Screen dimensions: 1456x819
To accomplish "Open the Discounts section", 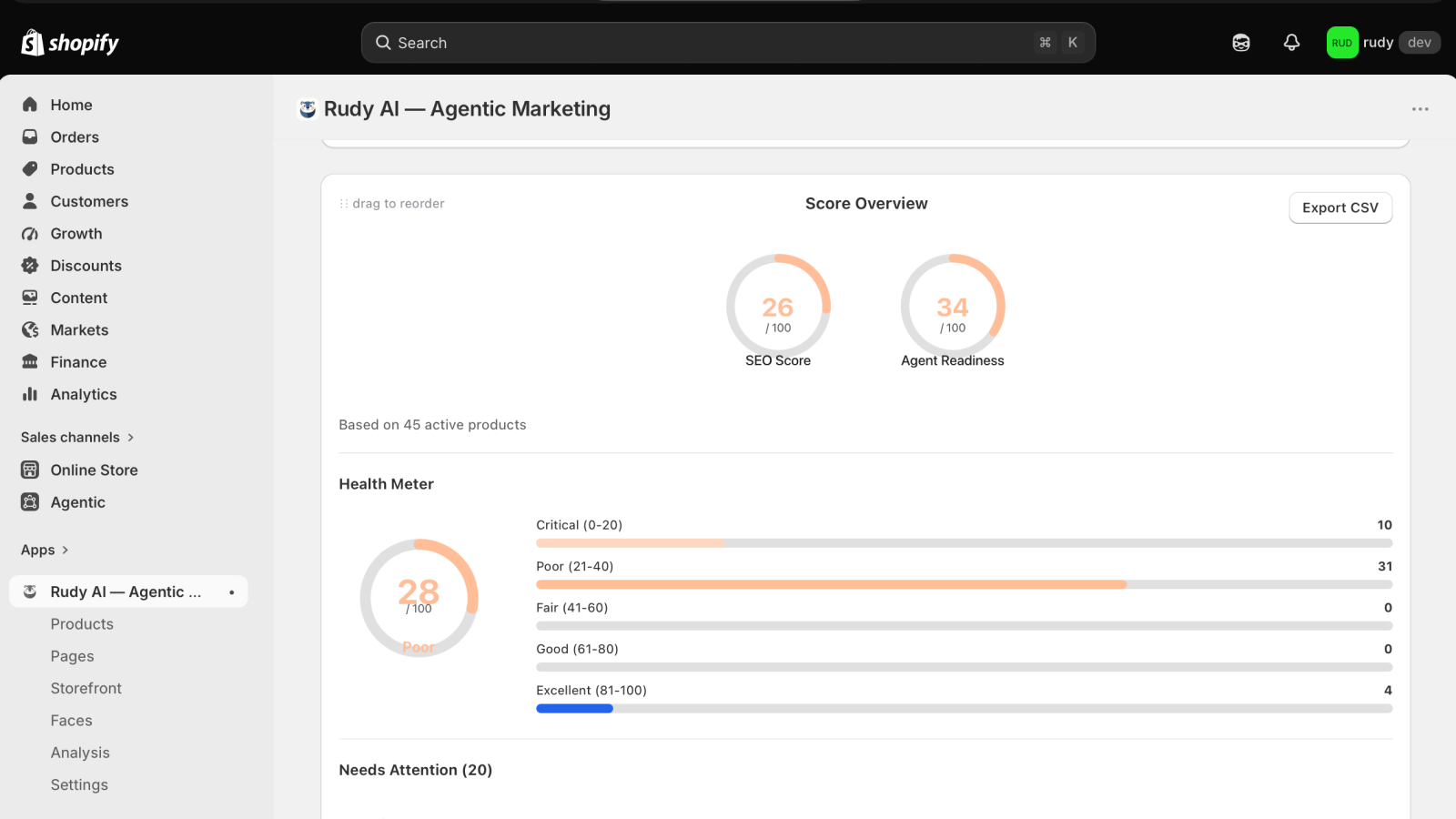I will (86, 266).
